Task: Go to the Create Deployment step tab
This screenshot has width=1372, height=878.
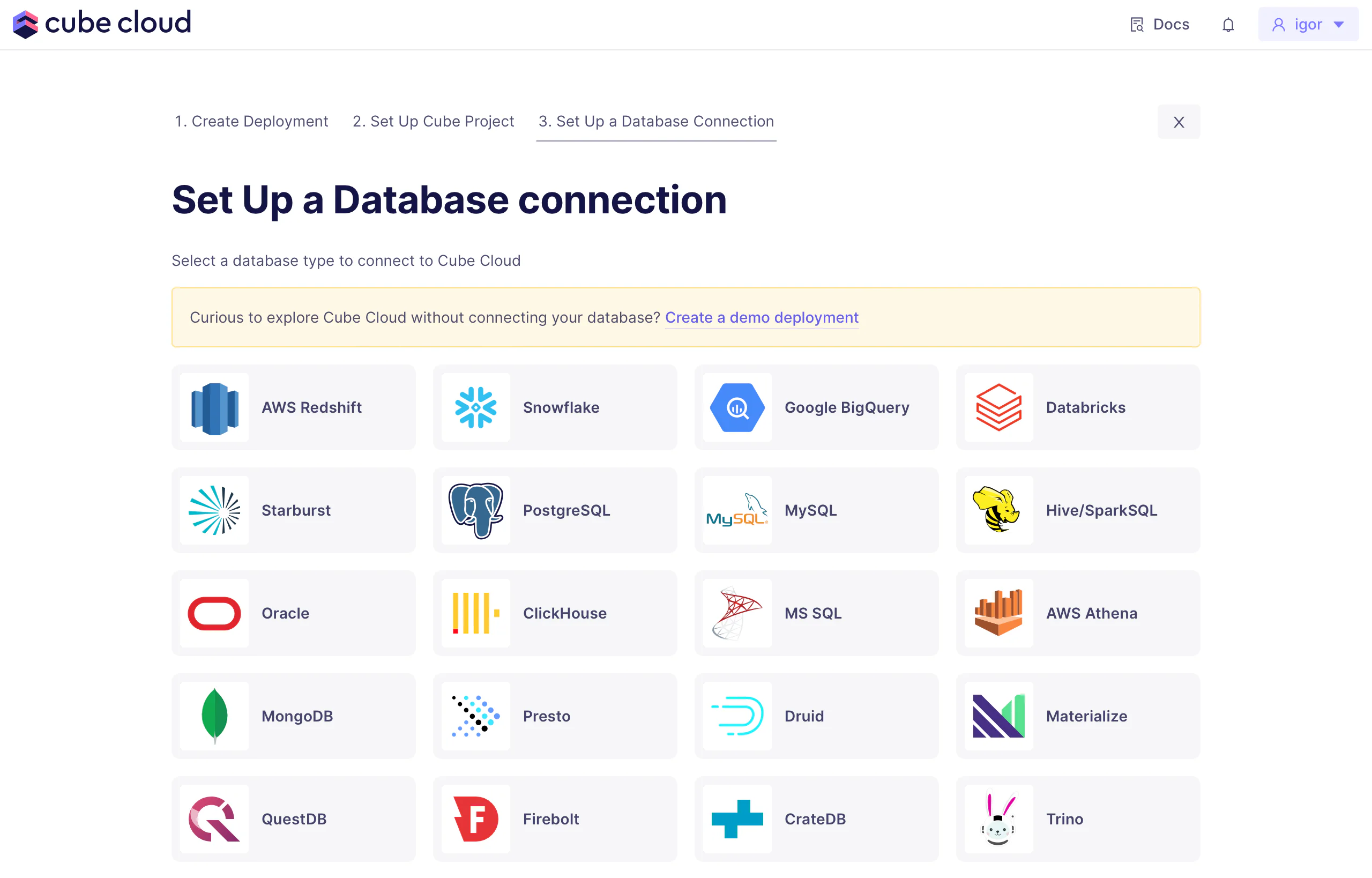Action: pyautogui.click(x=251, y=122)
